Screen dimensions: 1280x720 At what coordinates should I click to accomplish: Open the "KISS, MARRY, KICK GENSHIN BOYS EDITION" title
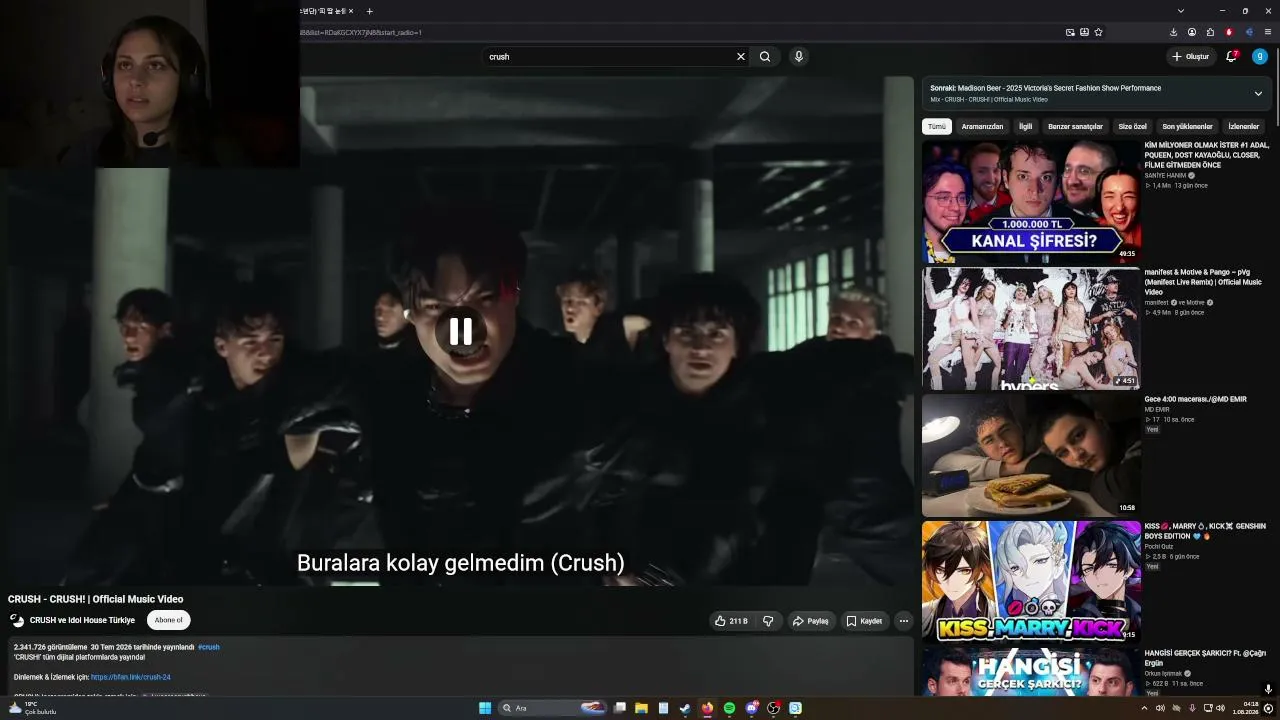1205,531
